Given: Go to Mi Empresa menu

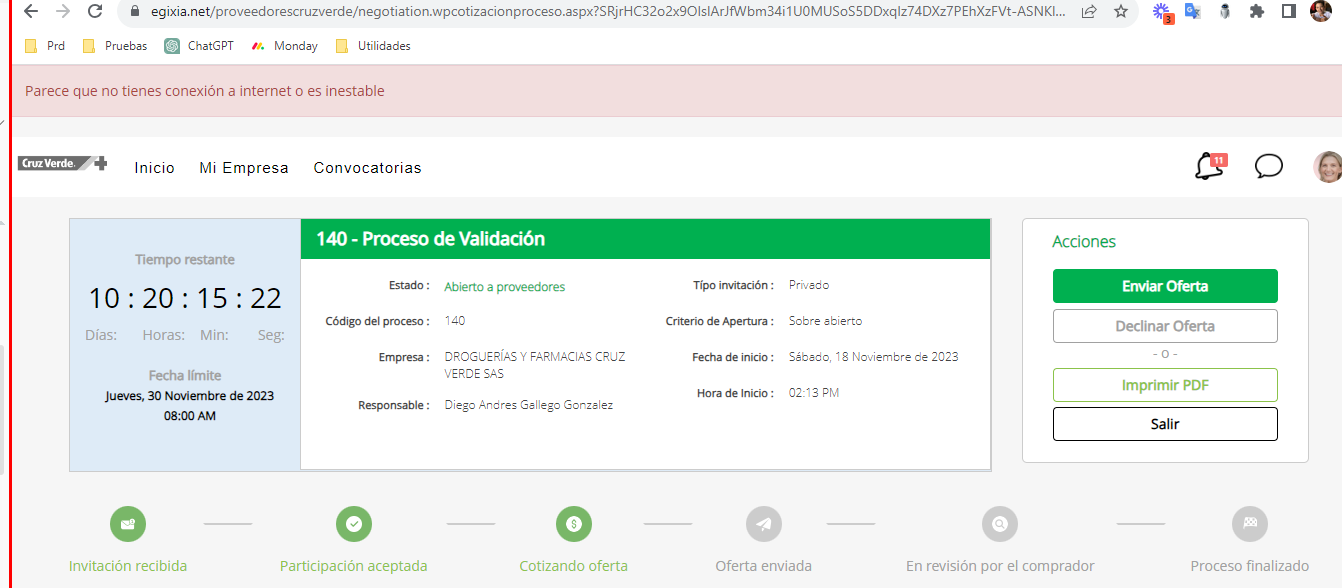Looking at the screenshot, I should (244, 168).
